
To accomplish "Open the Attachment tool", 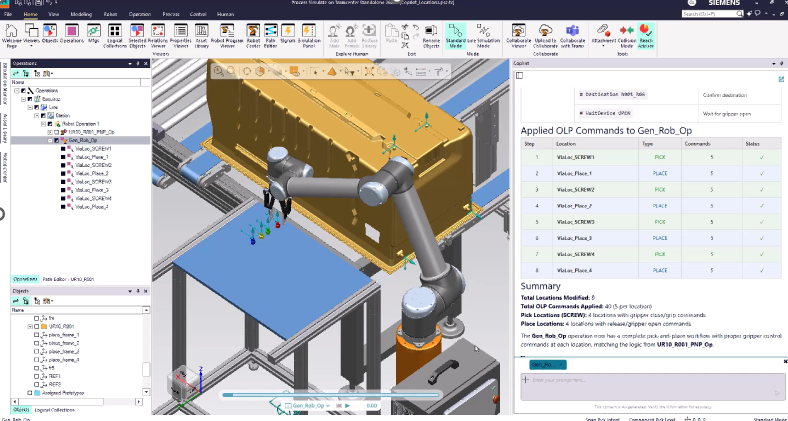I will tap(604, 35).
